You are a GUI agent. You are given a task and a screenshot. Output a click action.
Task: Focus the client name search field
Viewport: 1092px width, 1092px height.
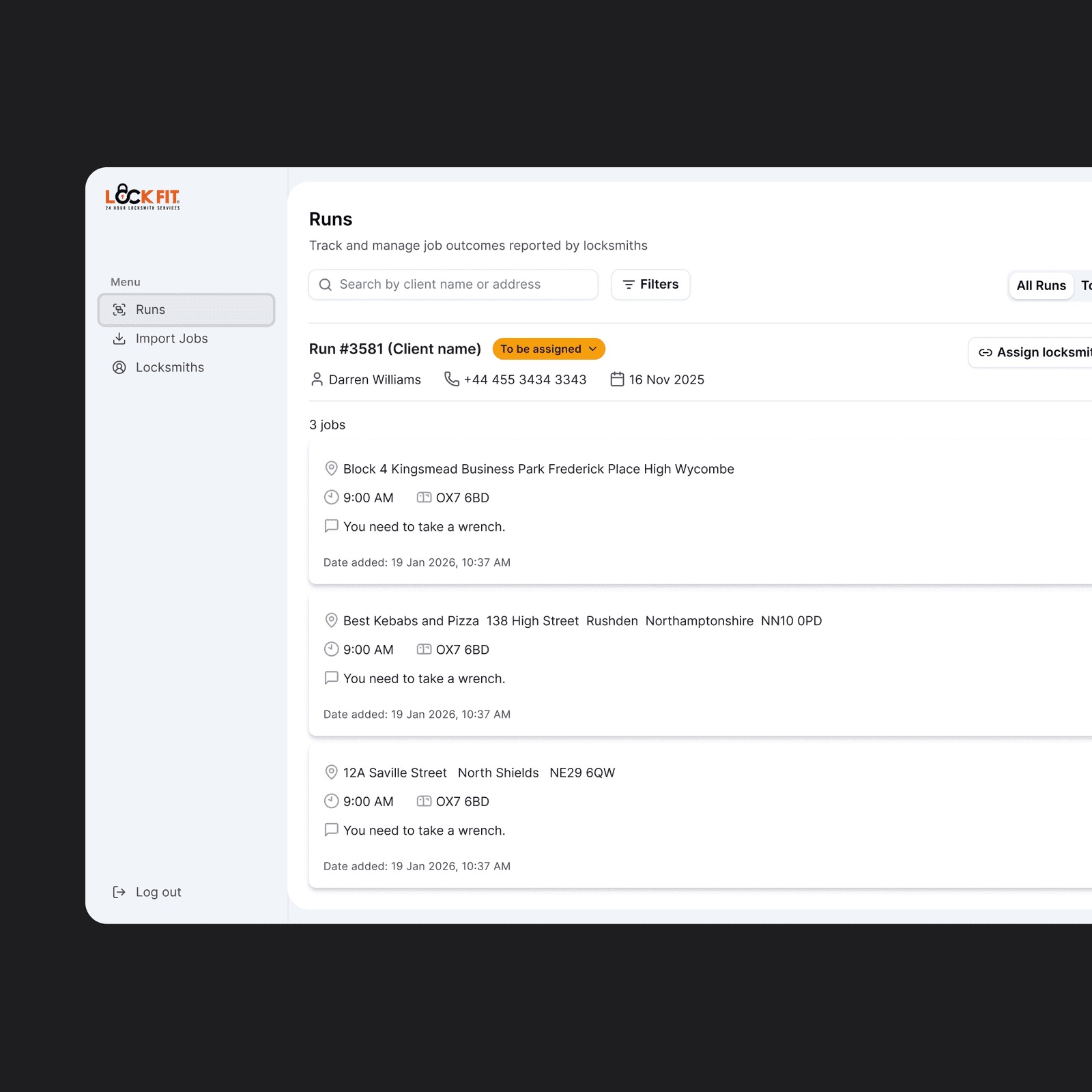coord(453,285)
